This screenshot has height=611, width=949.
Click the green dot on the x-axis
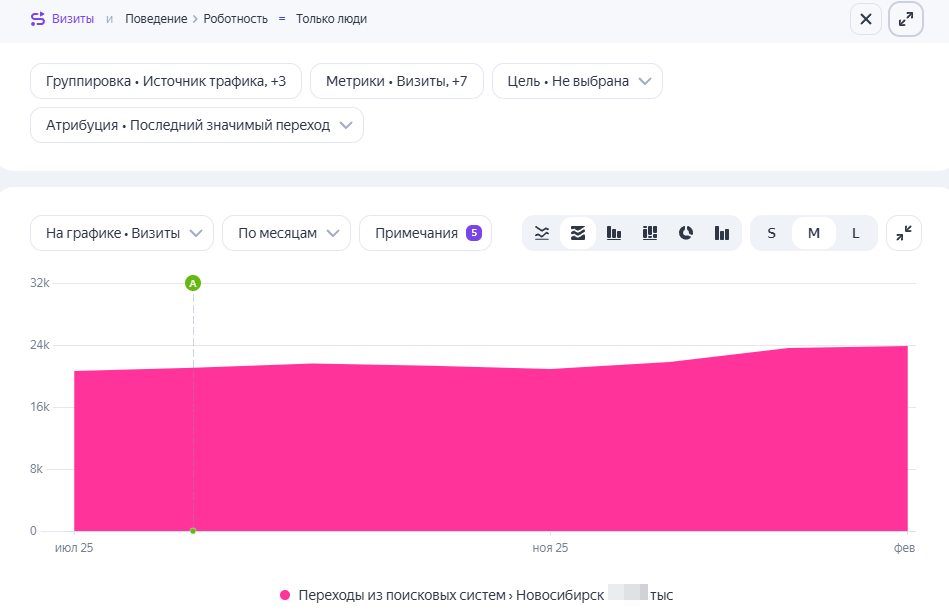(x=193, y=531)
